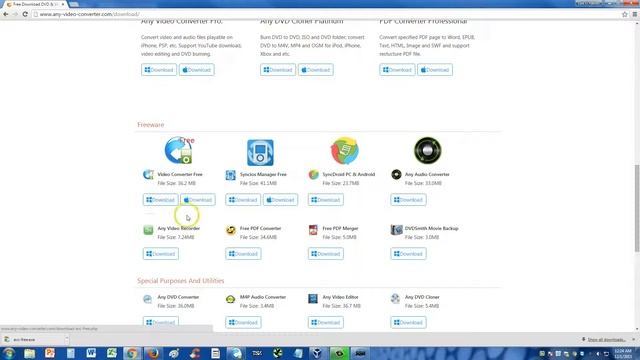Download Free PDF Merger
This screenshot has height=360, width=640.
pyautogui.click(x=326, y=253)
